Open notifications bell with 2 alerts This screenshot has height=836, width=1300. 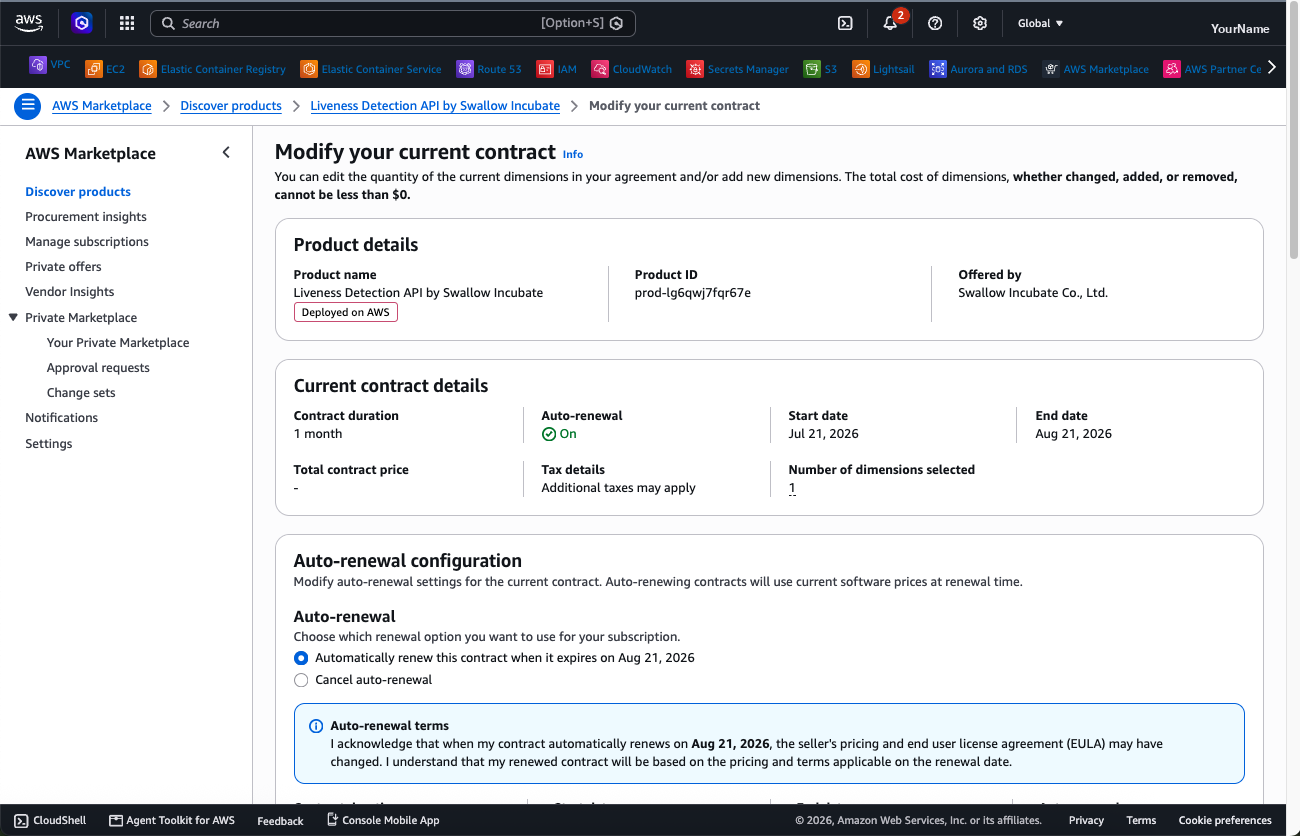pyautogui.click(x=891, y=23)
